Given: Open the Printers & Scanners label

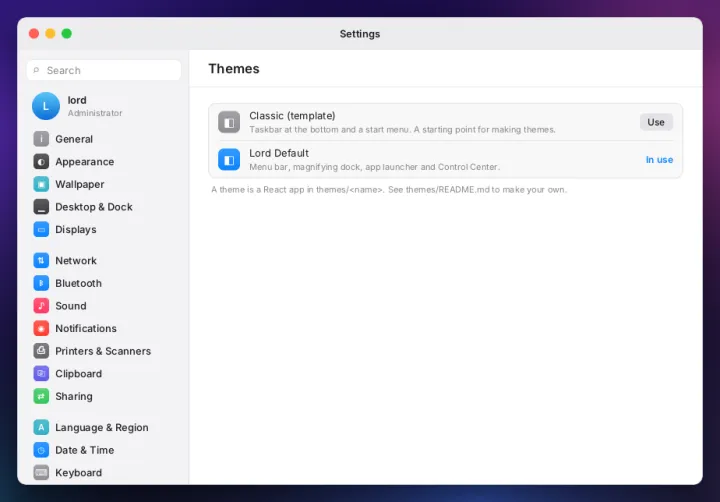Looking at the screenshot, I should (x=103, y=351).
